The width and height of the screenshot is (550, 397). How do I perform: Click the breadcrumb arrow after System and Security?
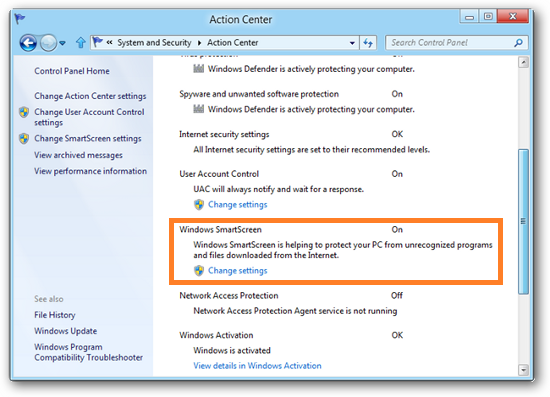click(x=199, y=43)
